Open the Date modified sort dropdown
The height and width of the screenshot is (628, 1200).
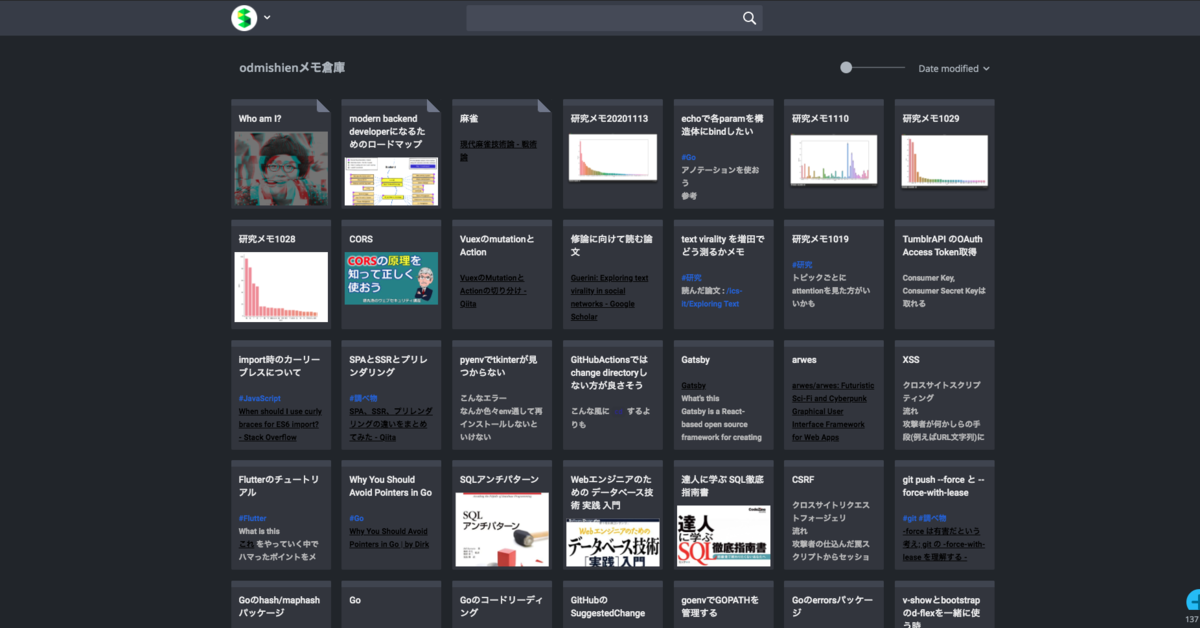tap(954, 68)
